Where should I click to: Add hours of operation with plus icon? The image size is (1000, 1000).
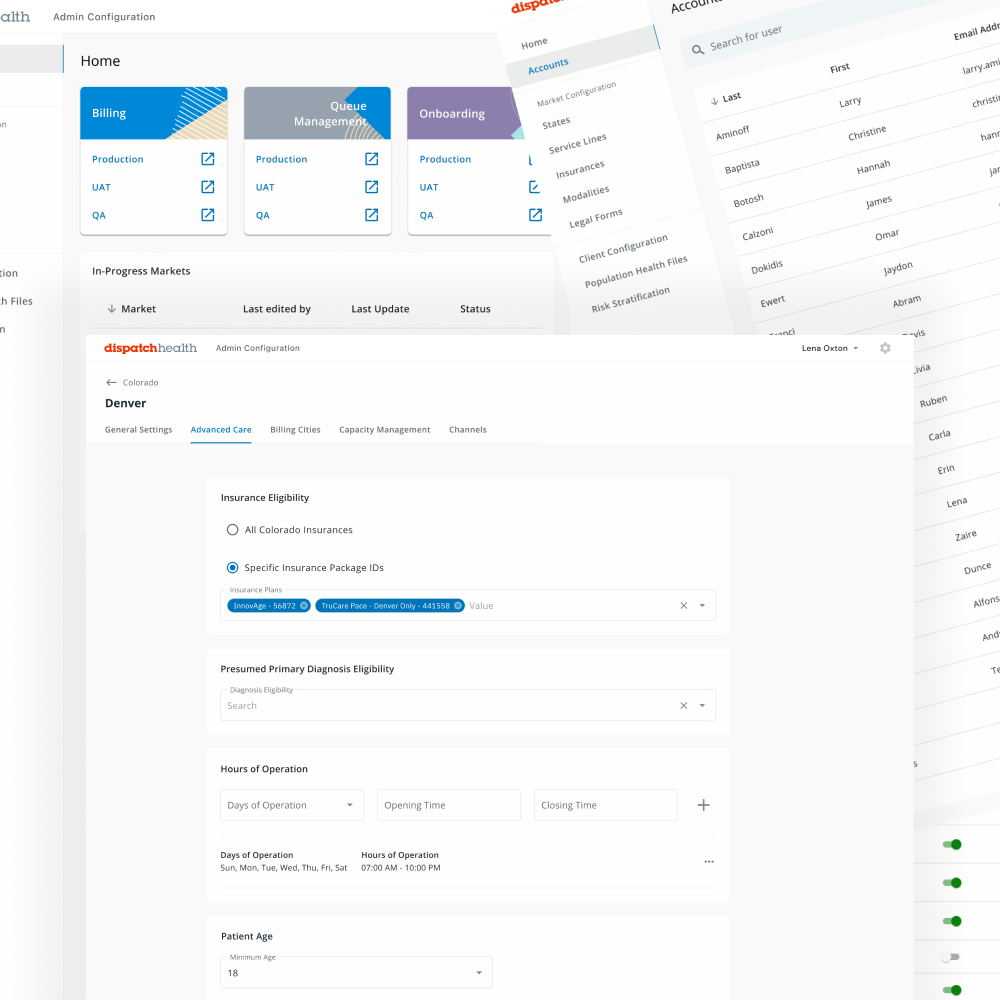pyautogui.click(x=703, y=805)
